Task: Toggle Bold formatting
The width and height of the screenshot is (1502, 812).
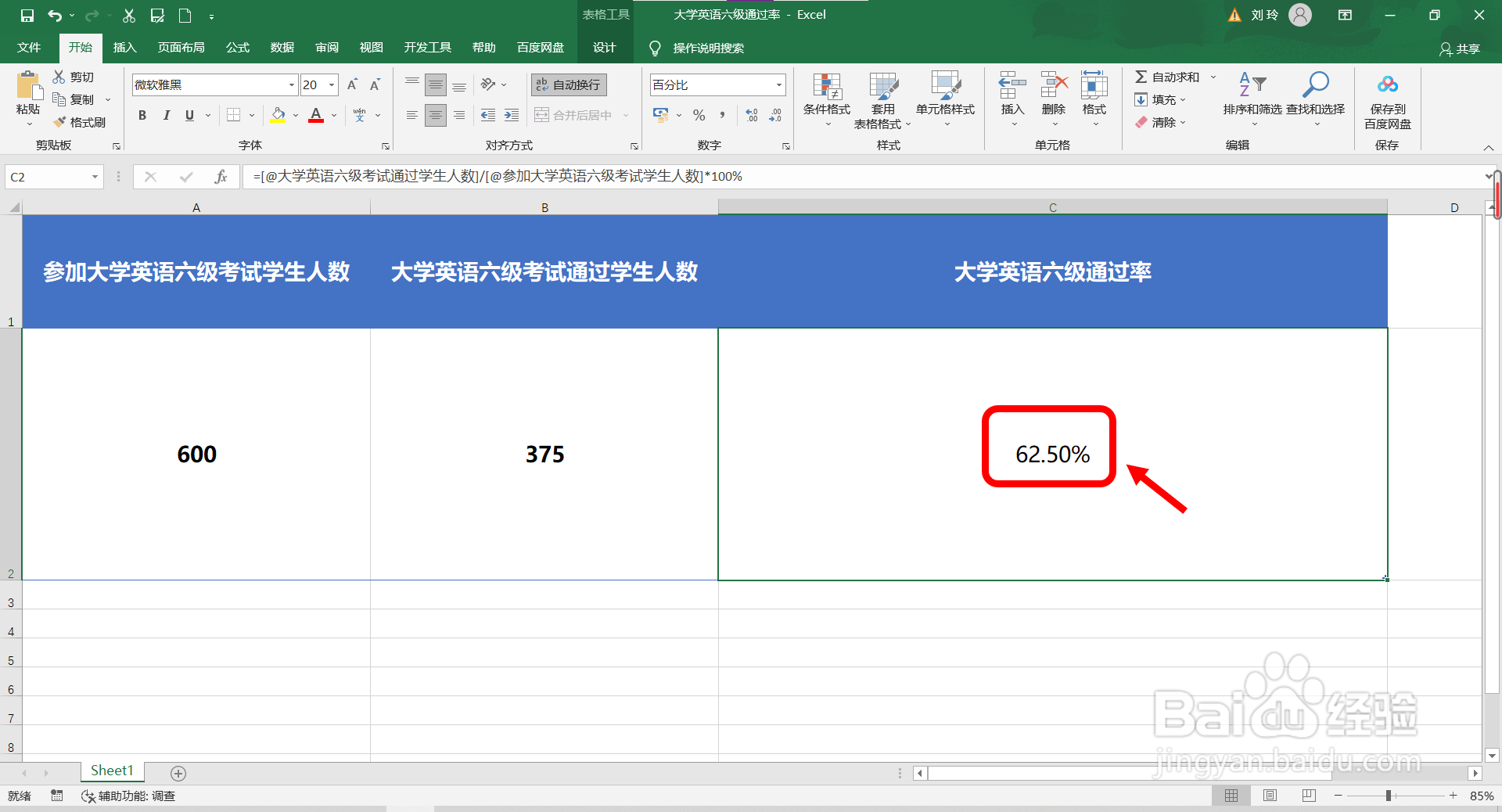Action: [x=142, y=115]
